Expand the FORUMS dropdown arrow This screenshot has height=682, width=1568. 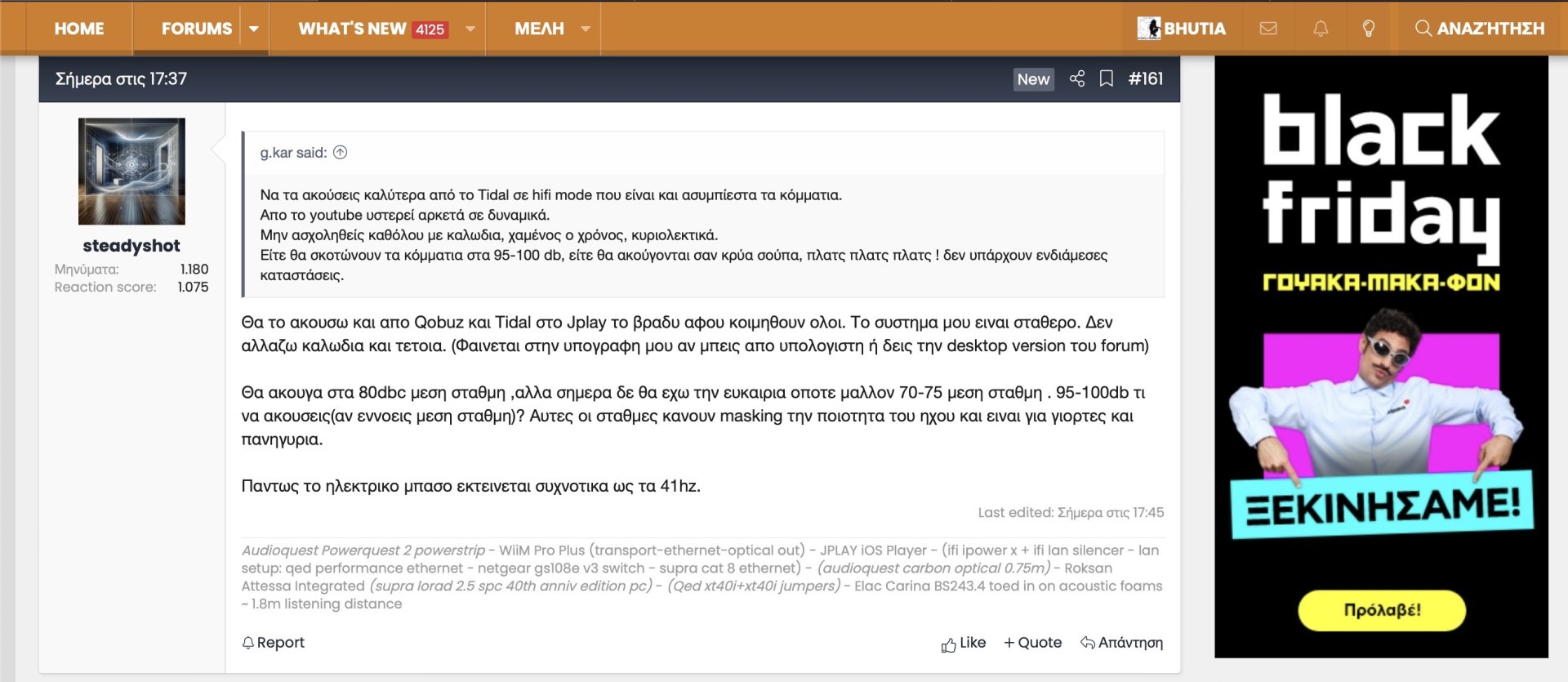click(x=254, y=29)
